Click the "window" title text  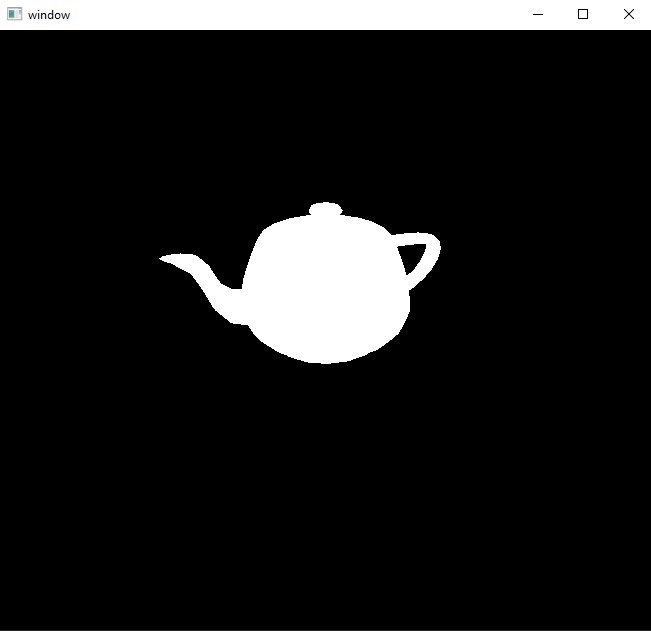(49, 15)
